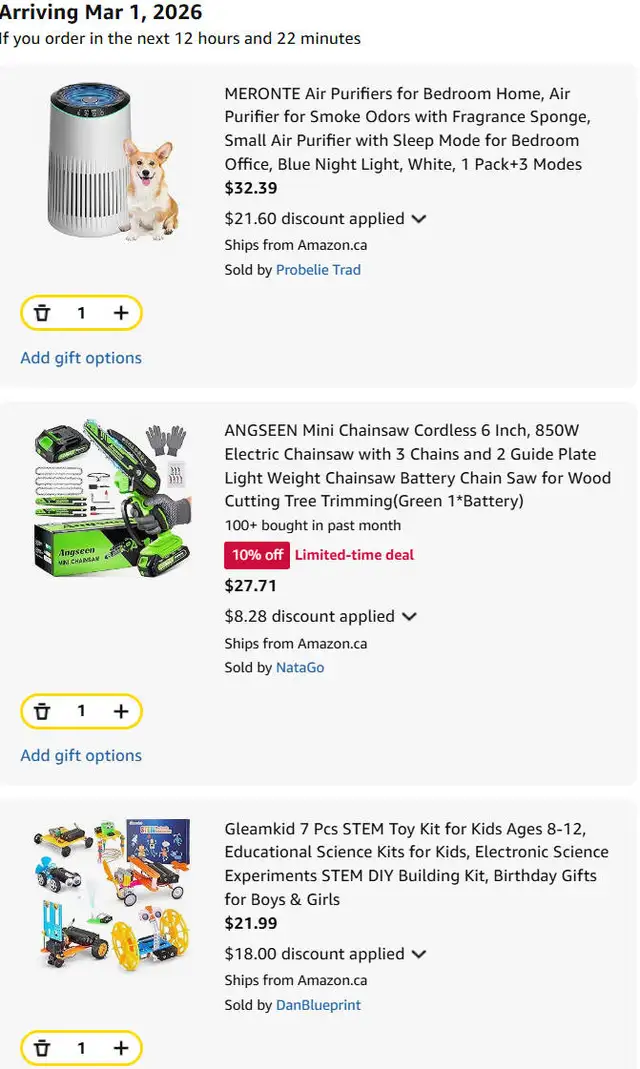Viewport: 640px width, 1069px height.
Task: Visit the NataGo seller link
Action: [300, 667]
